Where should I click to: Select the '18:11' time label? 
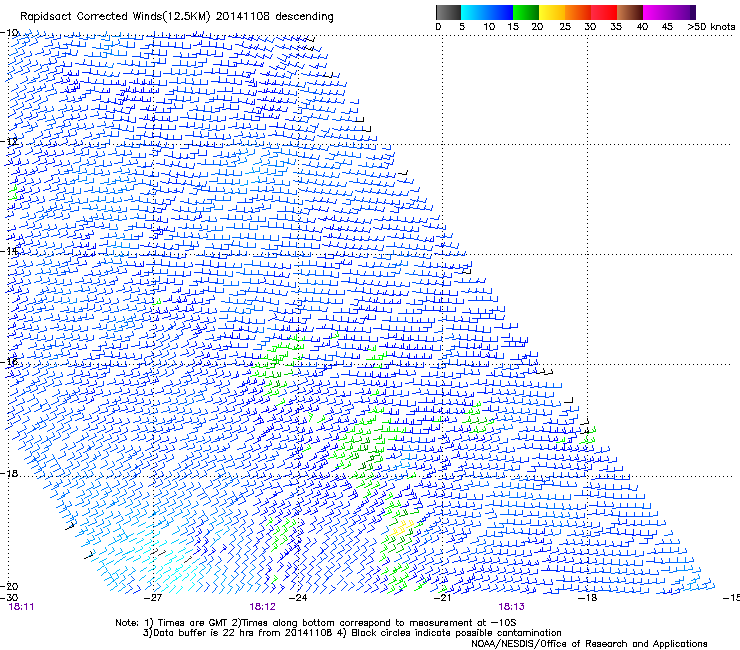pos(21,607)
